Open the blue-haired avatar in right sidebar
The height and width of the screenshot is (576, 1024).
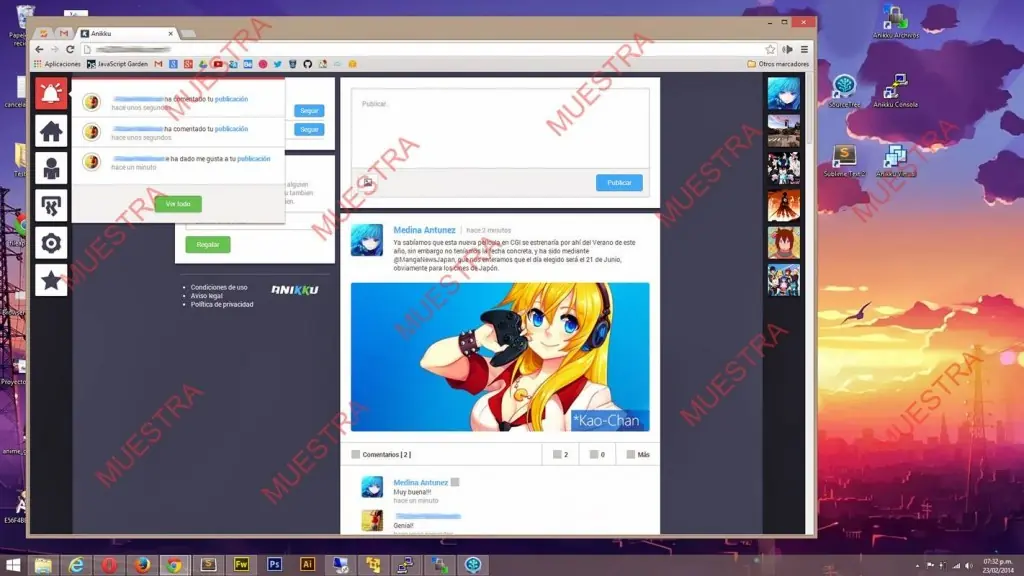point(784,93)
